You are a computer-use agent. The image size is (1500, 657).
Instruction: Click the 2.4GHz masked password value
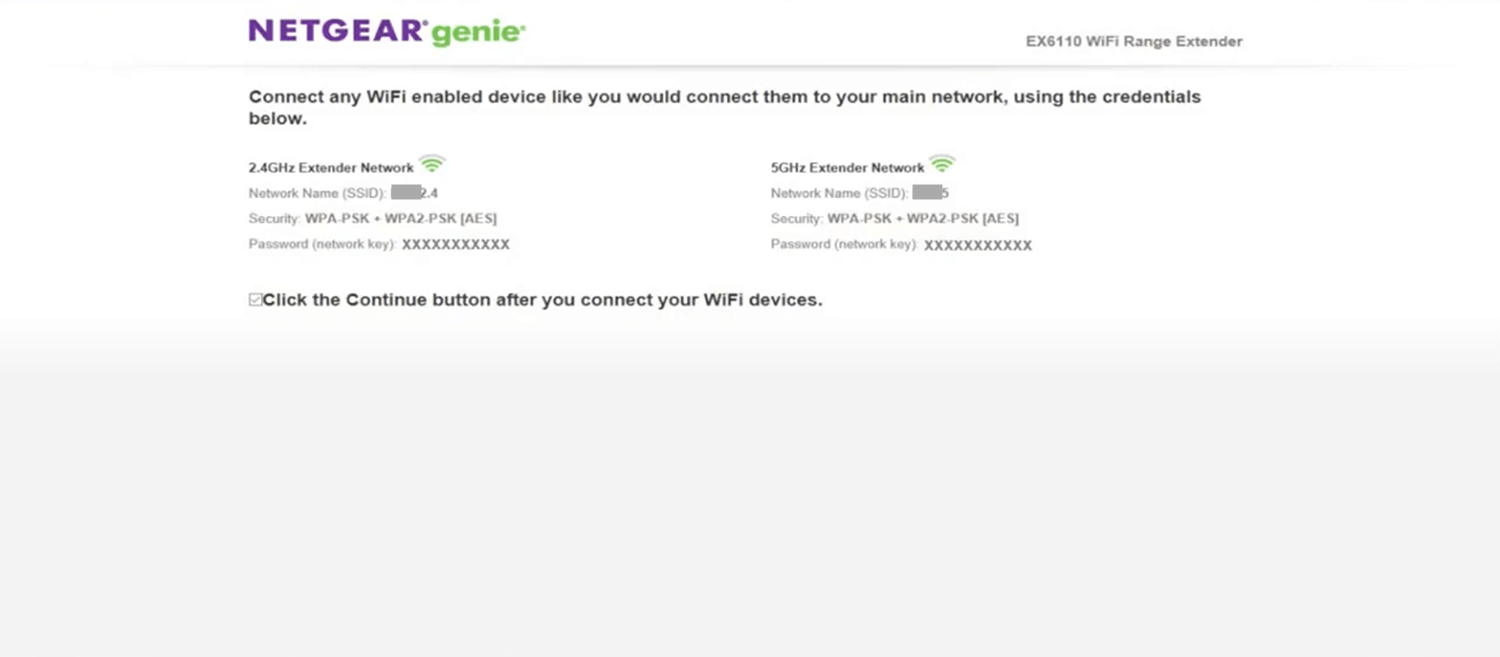[x=456, y=244]
